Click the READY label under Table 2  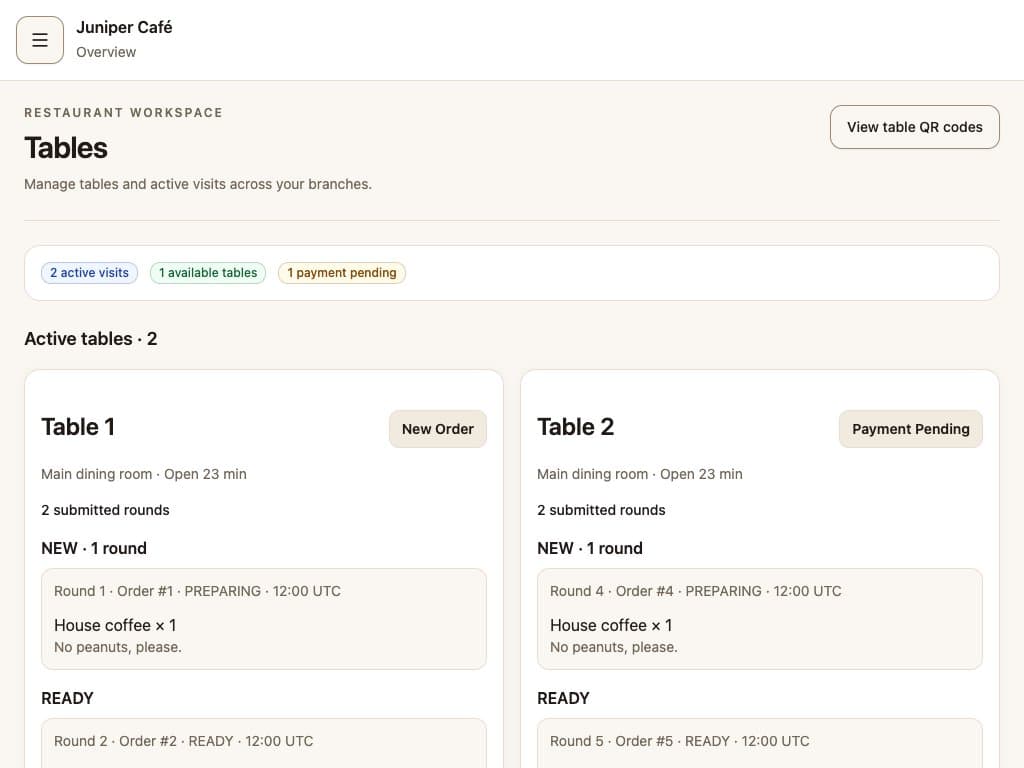(x=563, y=698)
